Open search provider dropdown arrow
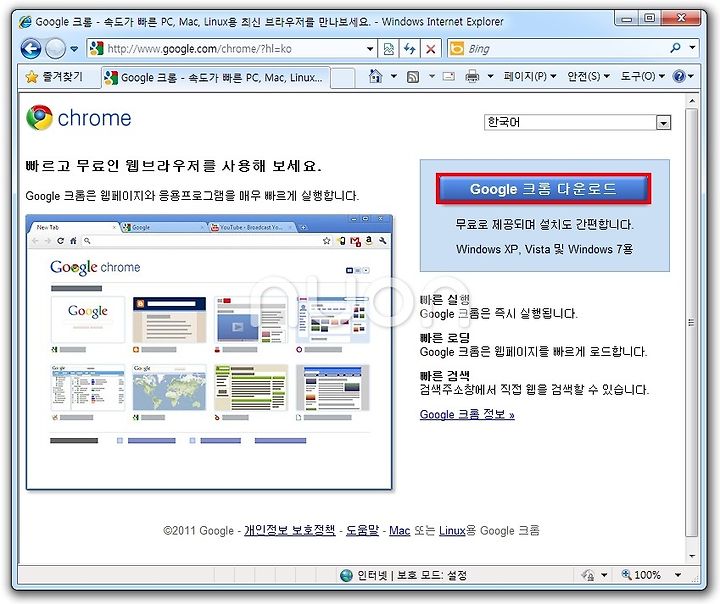The image size is (720, 604). coord(692,48)
